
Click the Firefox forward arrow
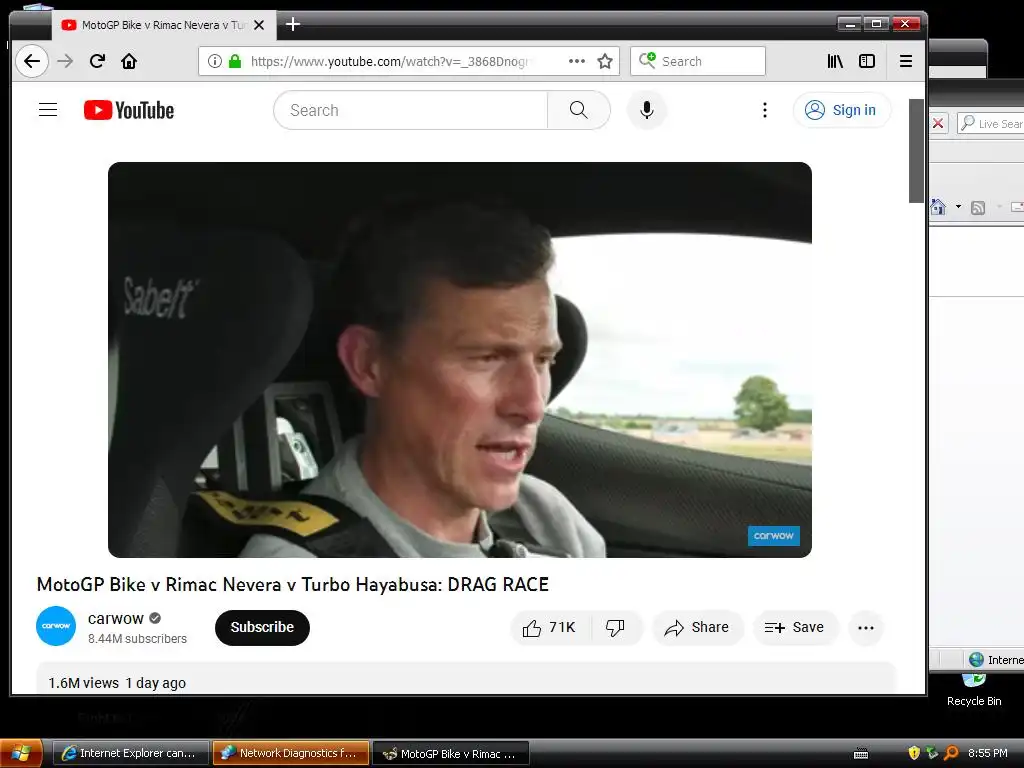click(x=65, y=61)
